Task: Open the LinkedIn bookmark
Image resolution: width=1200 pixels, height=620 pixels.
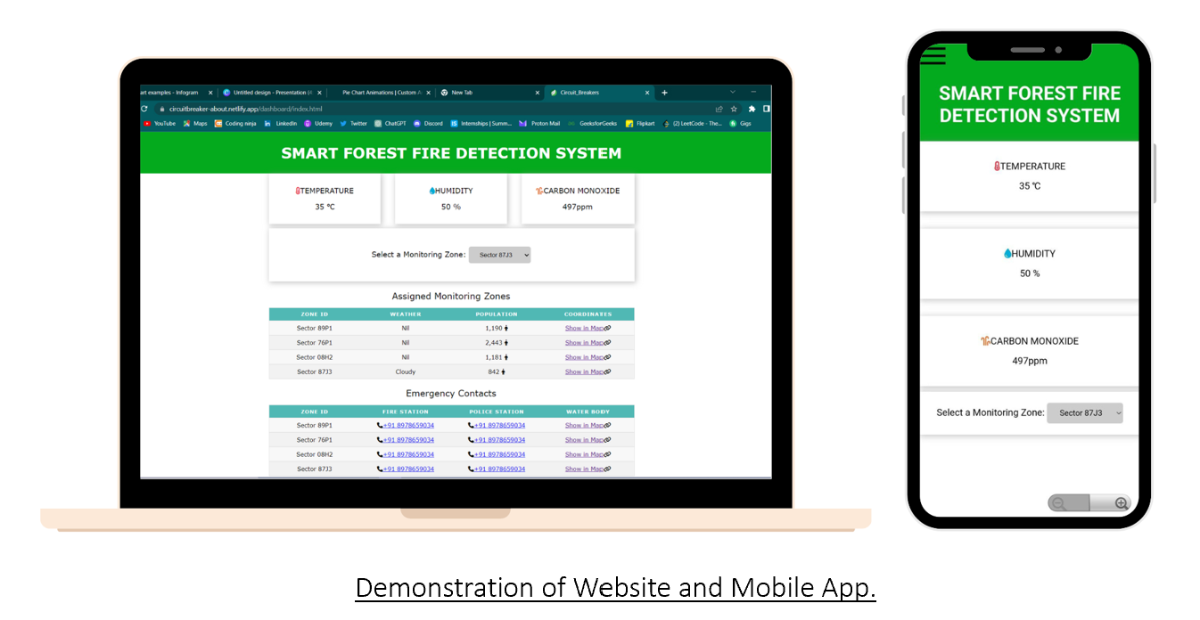Action: coord(281,123)
